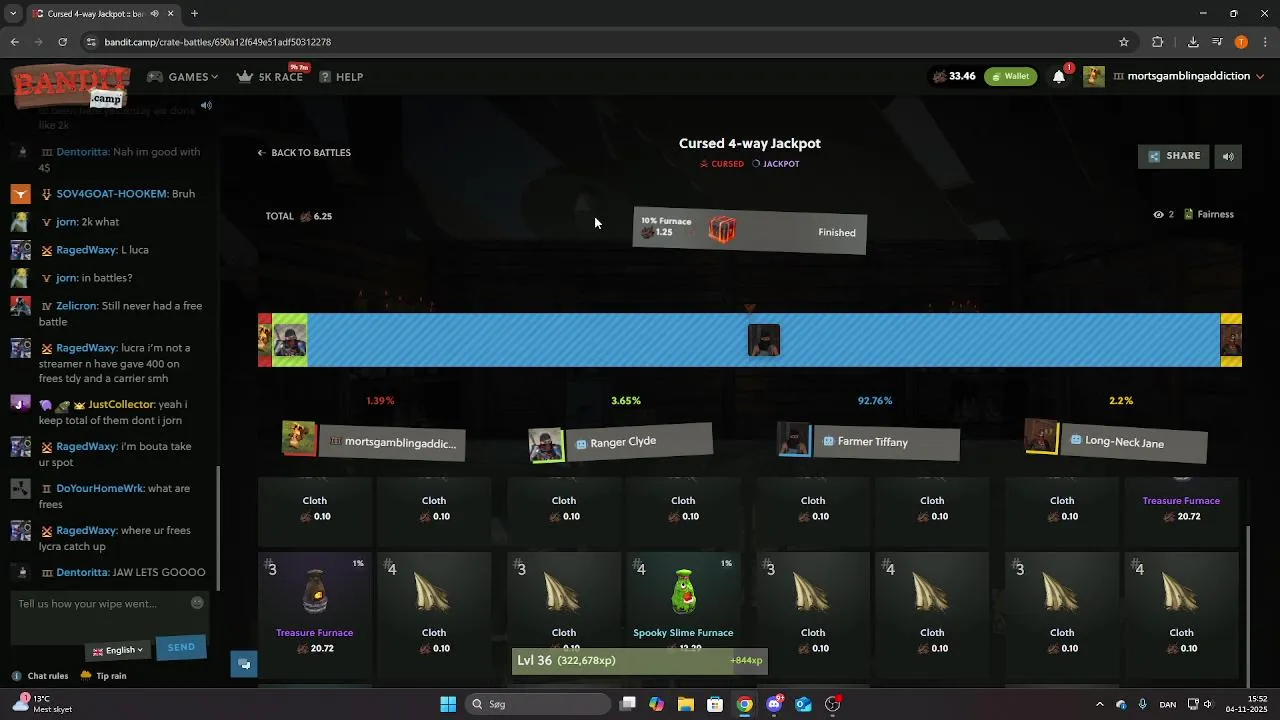Click the viewers eye icon

click(1158, 214)
